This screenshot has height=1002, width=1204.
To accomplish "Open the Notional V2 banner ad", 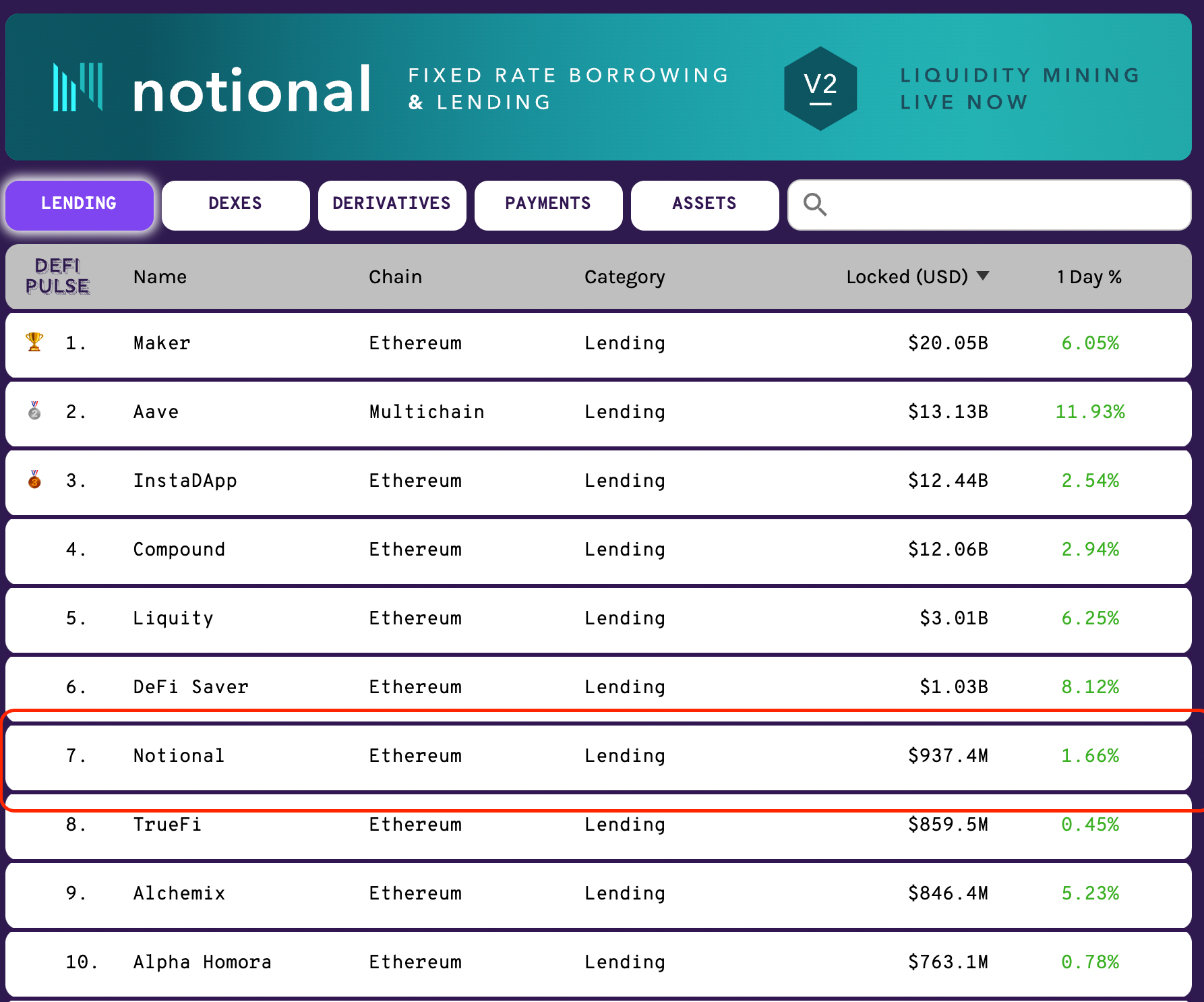I will [x=599, y=87].
